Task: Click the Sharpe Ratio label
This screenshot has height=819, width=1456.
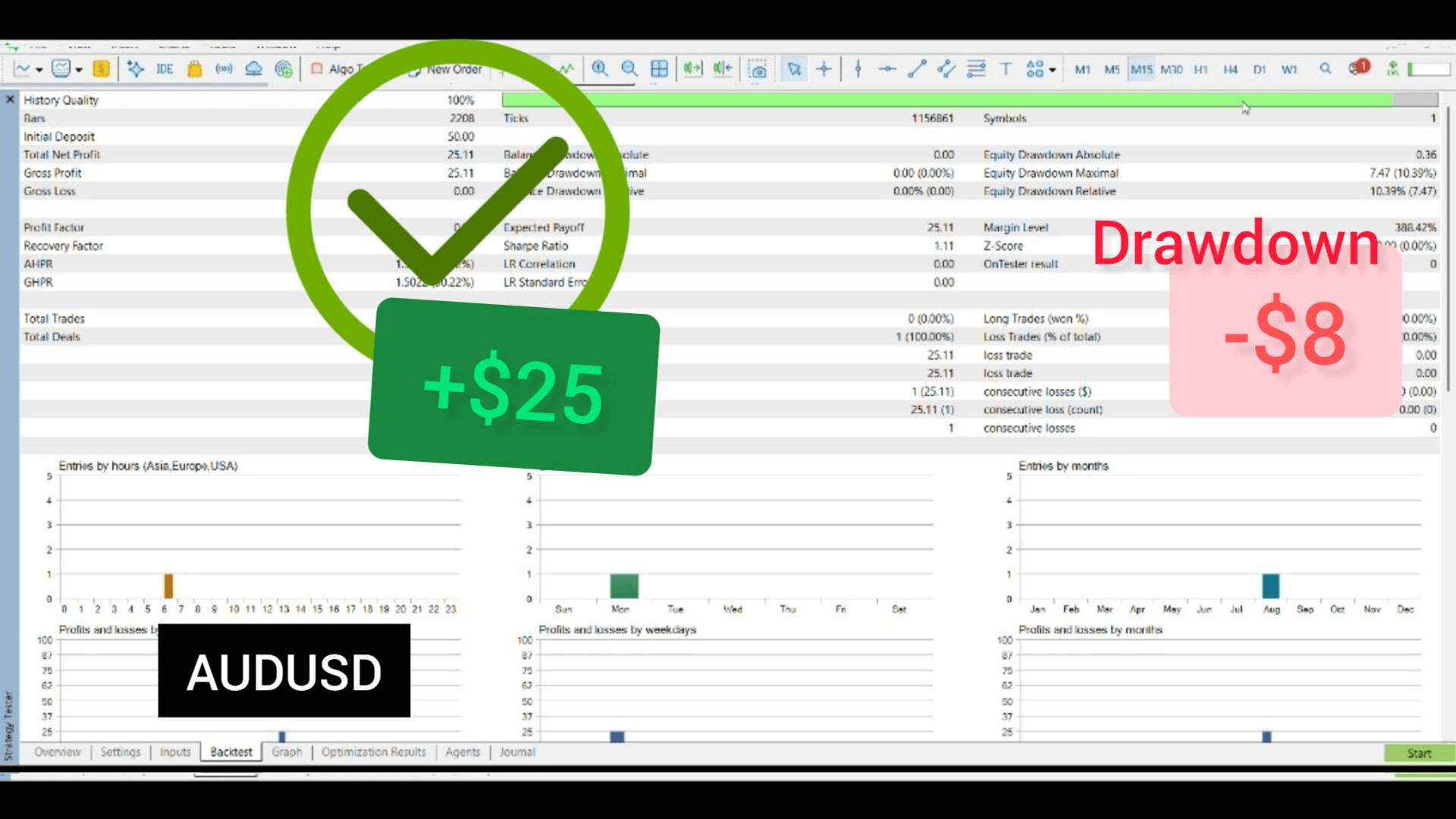Action: click(x=535, y=246)
